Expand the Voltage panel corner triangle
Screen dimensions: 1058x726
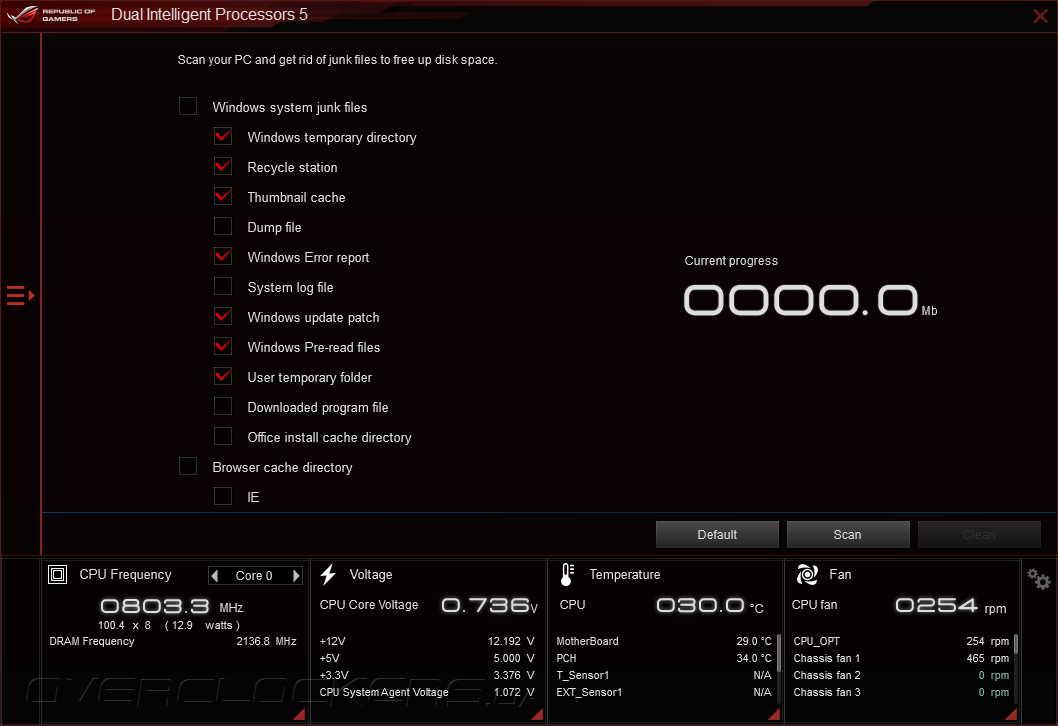pyautogui.click(x=537, y=714)
